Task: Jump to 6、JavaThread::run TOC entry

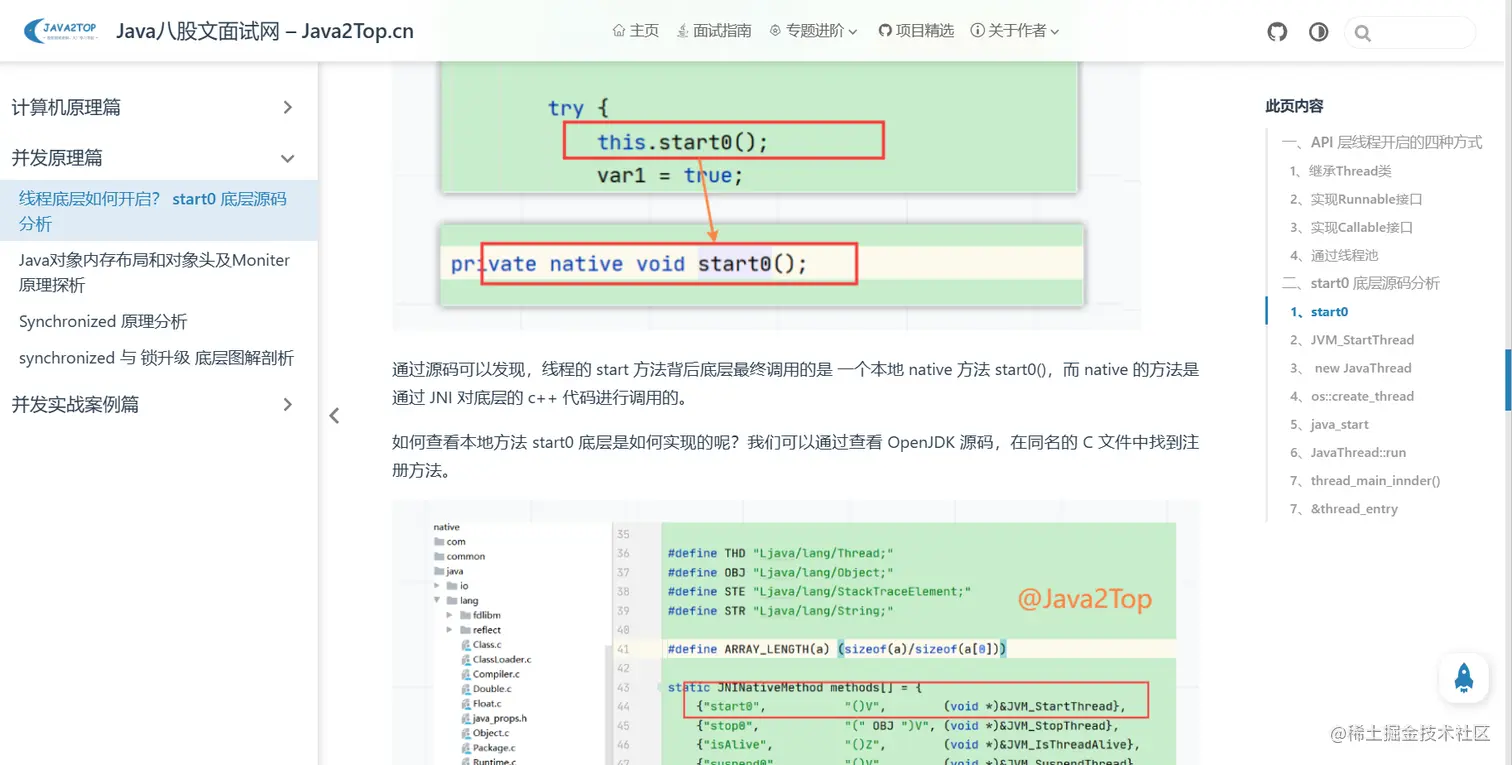Action: click(1348, 452)
